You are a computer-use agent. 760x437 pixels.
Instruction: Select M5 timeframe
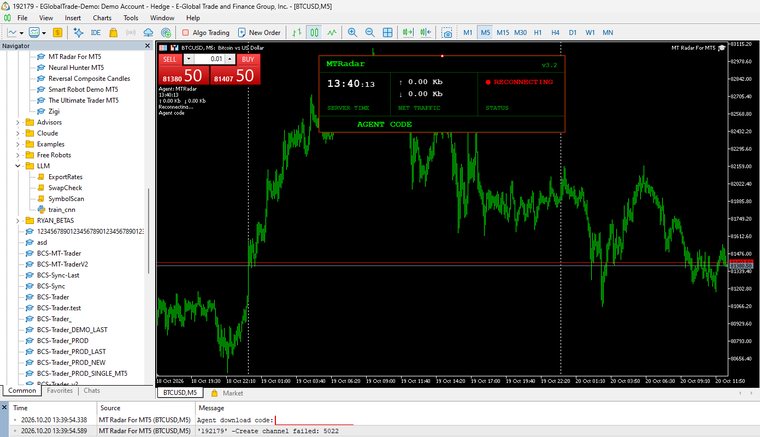485,32
